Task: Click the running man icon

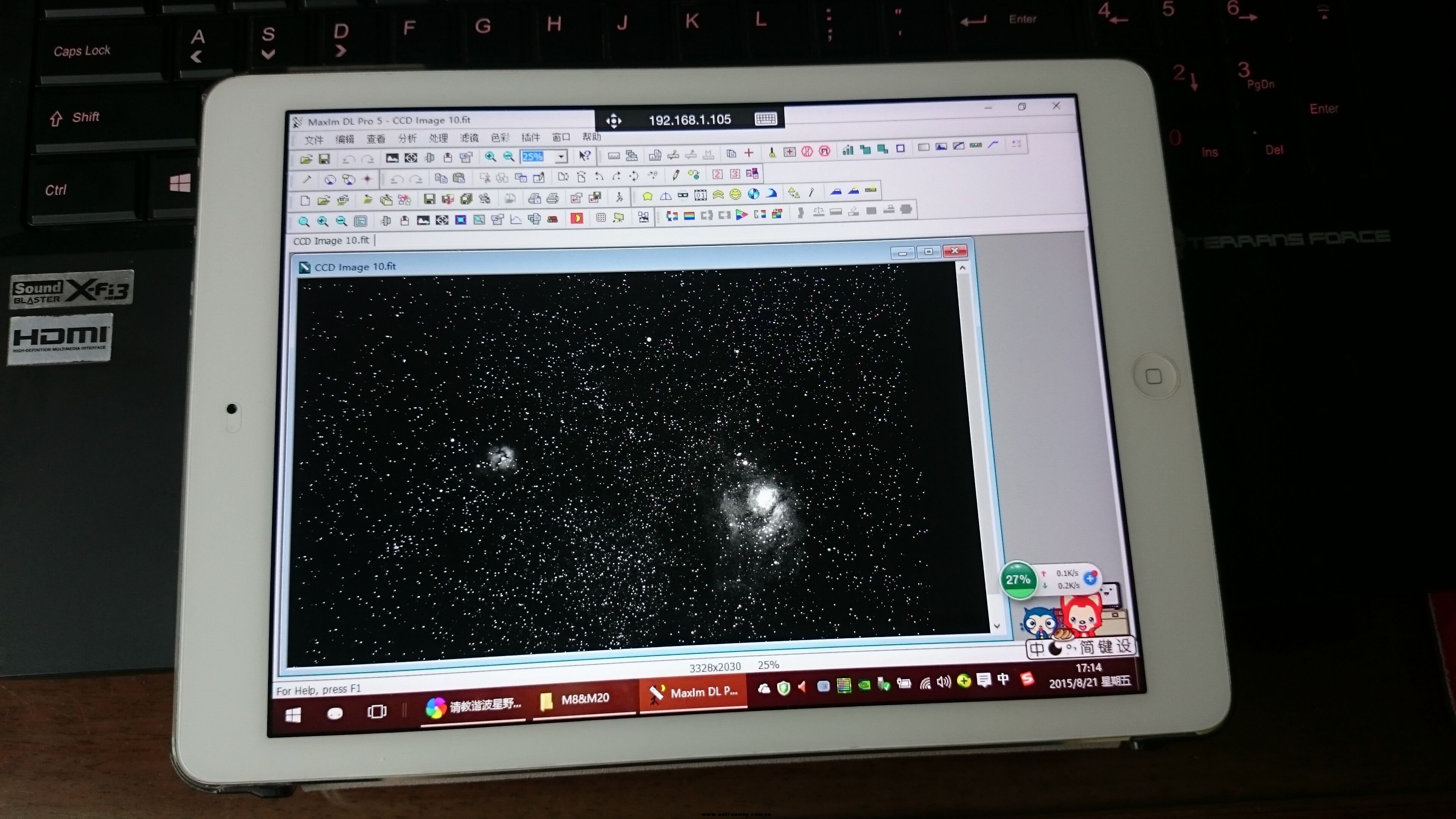Action: point(620,197)
